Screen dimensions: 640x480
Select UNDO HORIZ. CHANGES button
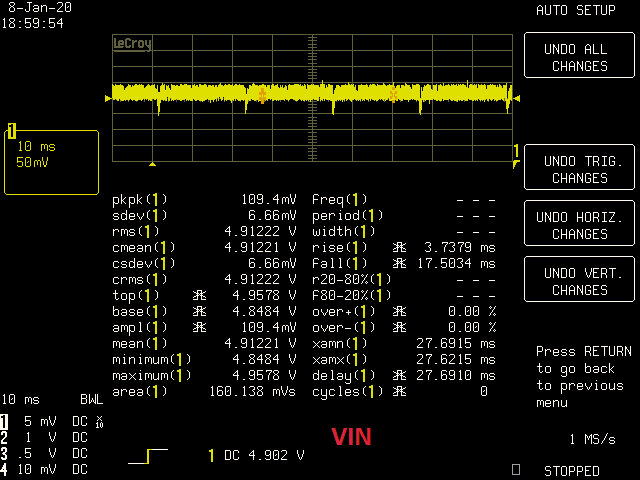[x=579, y=223]
